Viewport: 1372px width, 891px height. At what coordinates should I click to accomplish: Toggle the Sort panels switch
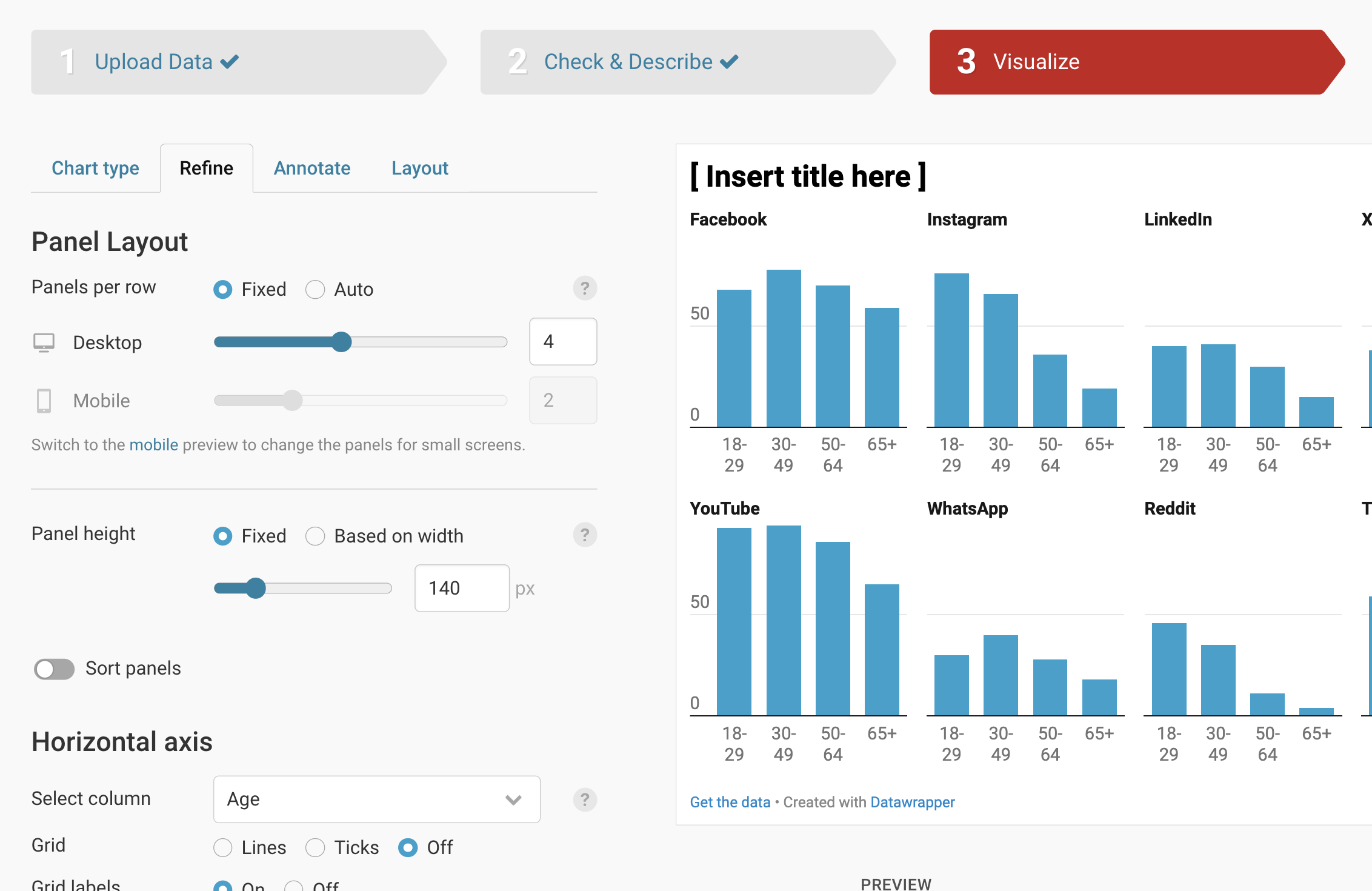click(x=54, y=669)
